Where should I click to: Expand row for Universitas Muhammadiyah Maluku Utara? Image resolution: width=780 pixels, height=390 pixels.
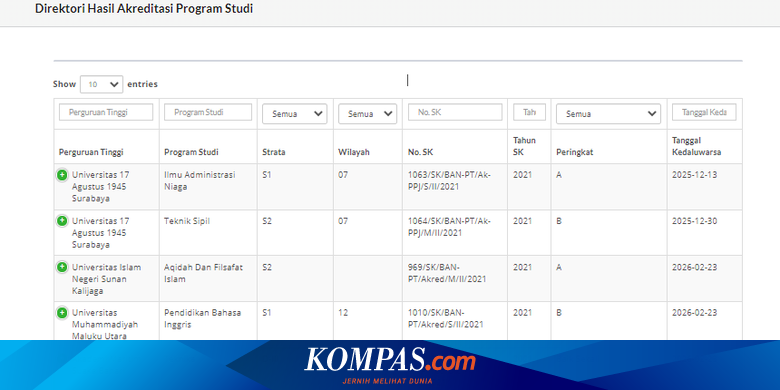click(x=62, y=313)
